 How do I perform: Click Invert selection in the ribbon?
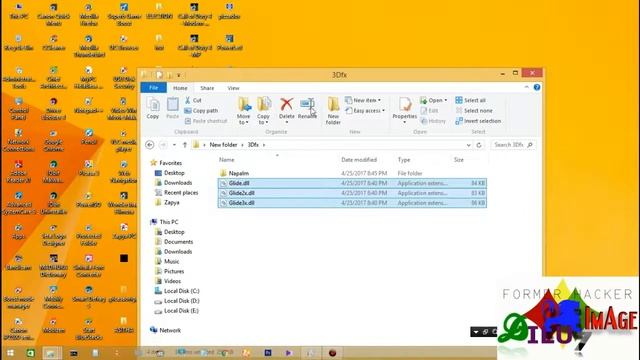pyautogui.click(x=478, y=121)
